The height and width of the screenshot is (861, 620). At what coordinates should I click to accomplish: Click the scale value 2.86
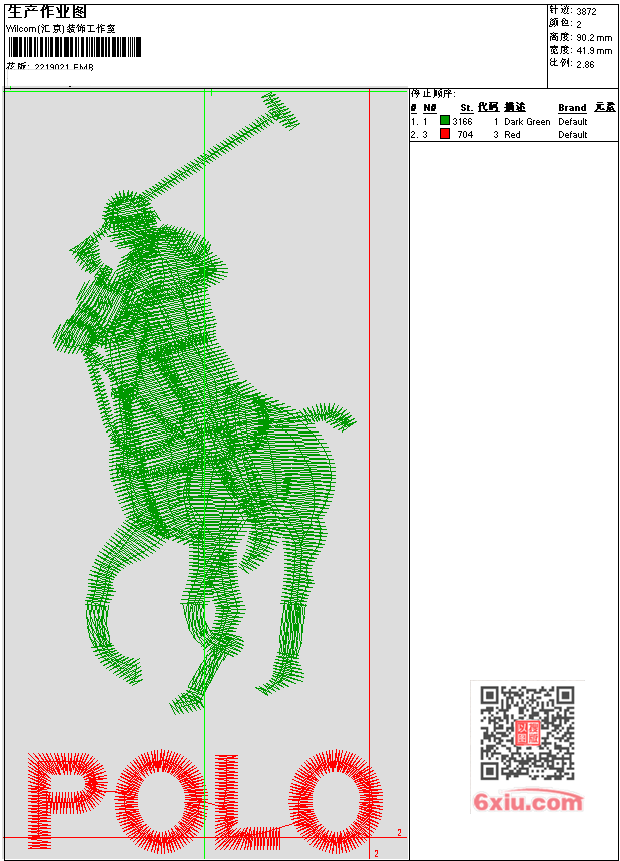(x=585, y=64)
